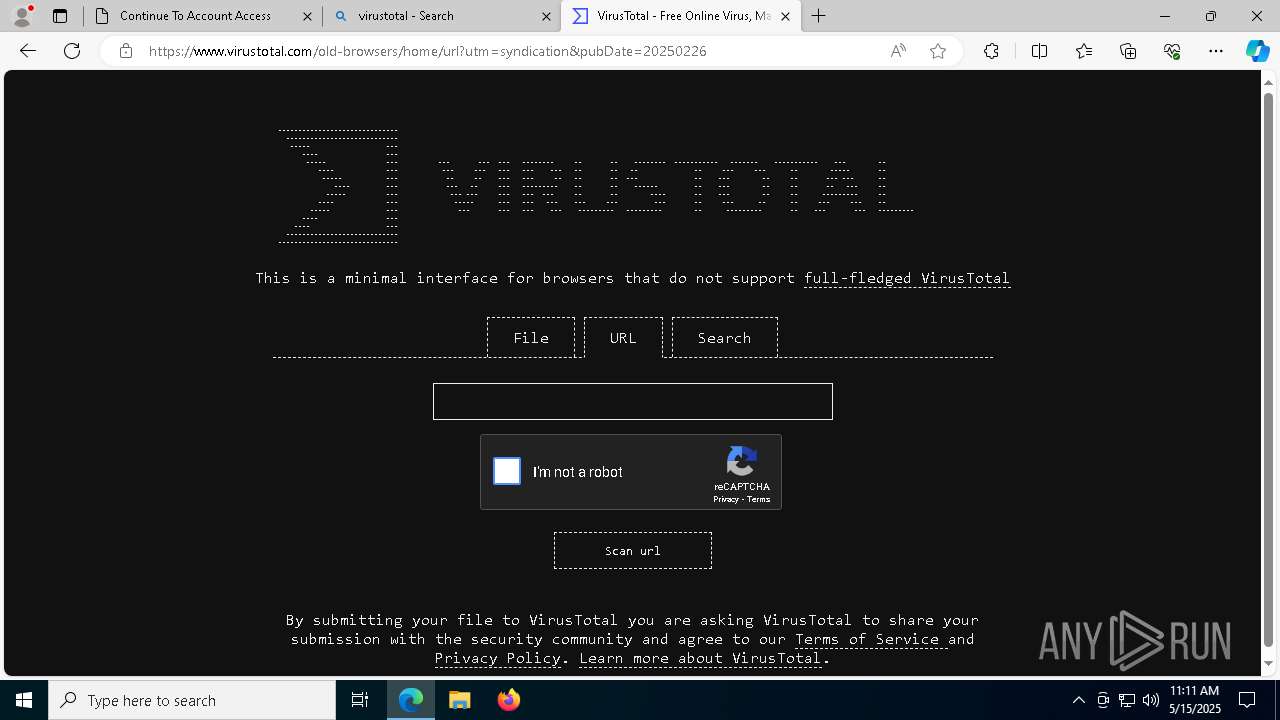This screenshot has width=1280, height=720.
Task: Switch to the URL tab
Action: click(x=623, y=337)
